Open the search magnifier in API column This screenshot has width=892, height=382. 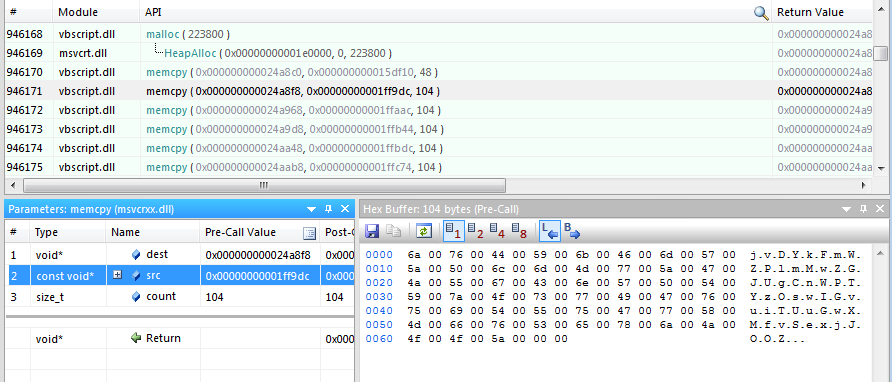click(x=761, y=13)
